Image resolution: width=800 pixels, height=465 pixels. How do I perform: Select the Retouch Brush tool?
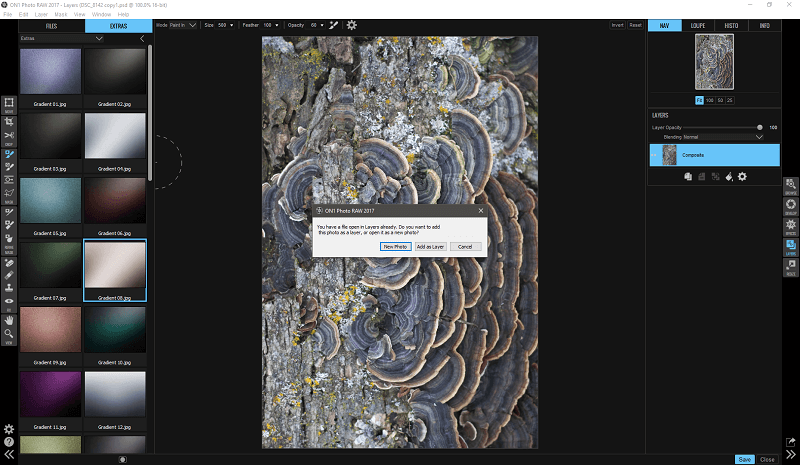tap(9, 275)
